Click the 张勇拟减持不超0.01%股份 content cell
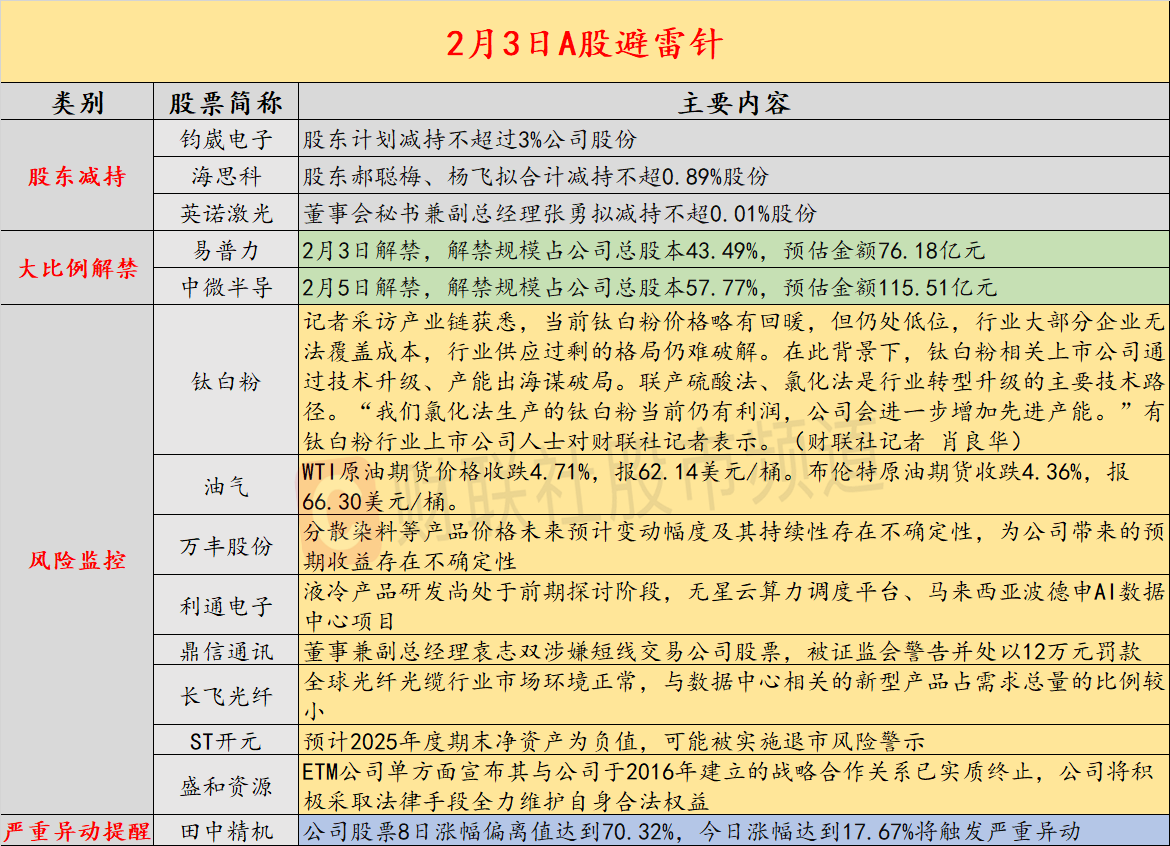1170x846 pixels. pos(734,213)
